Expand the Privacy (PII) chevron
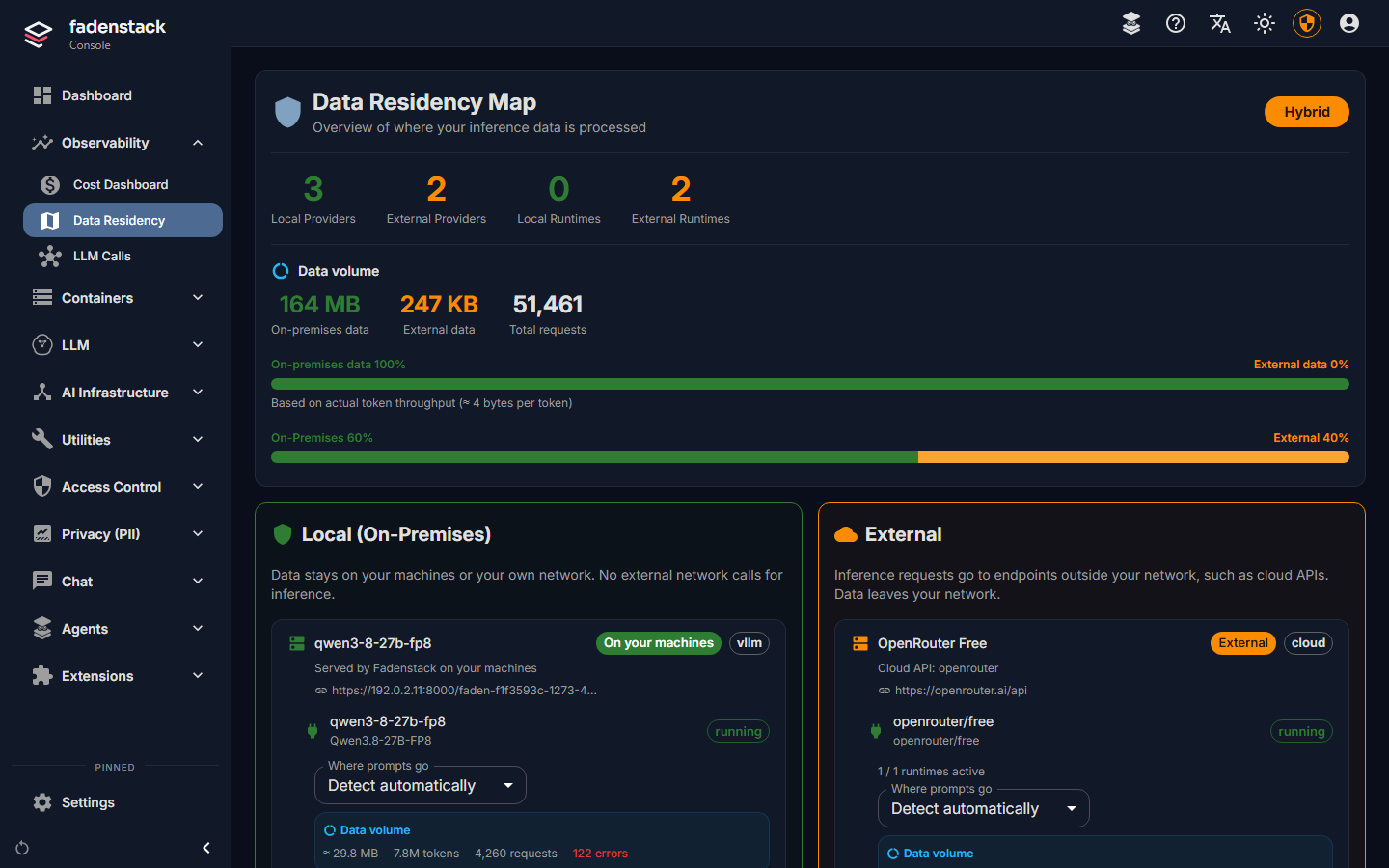Screen dimensions: 1389x868 (198, 534)
